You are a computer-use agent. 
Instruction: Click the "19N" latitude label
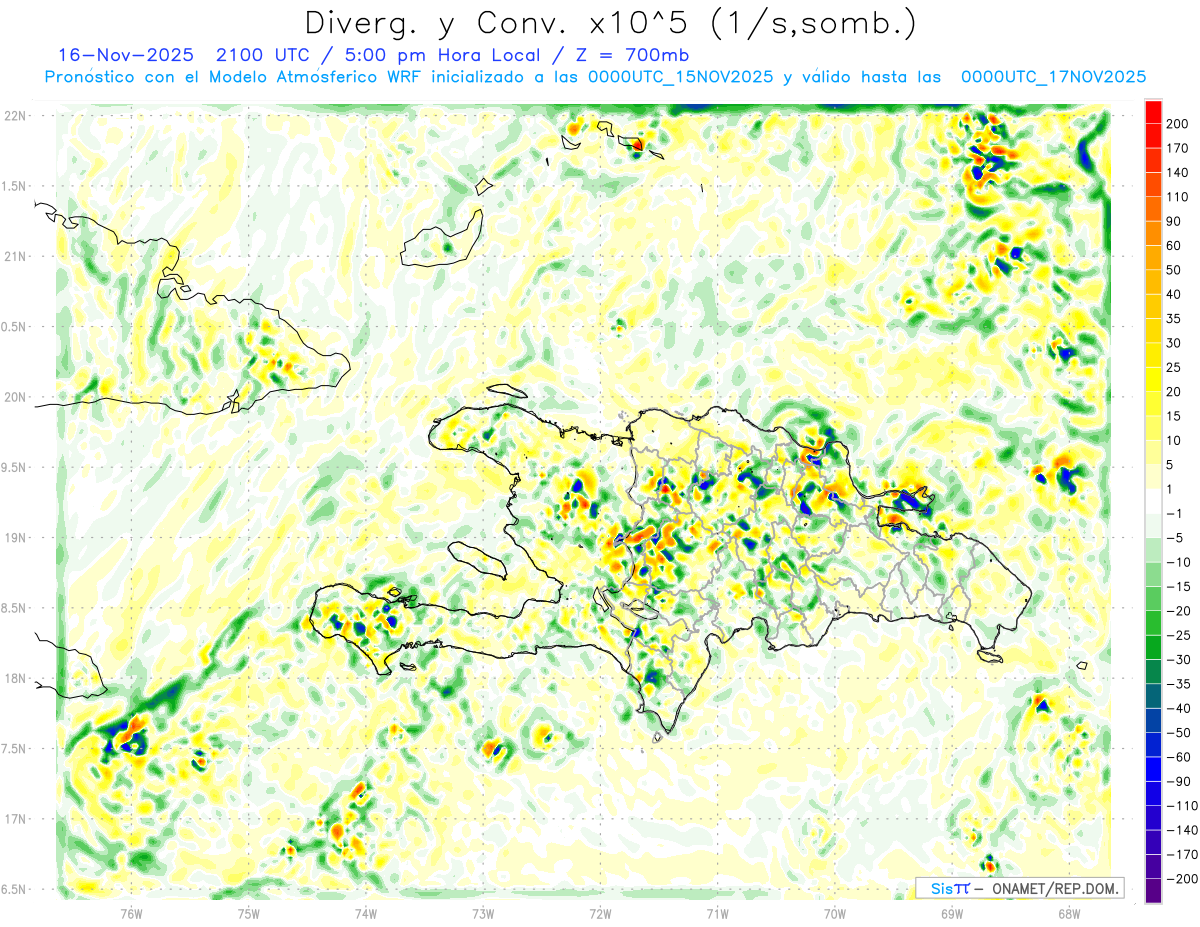pos(15,538)
